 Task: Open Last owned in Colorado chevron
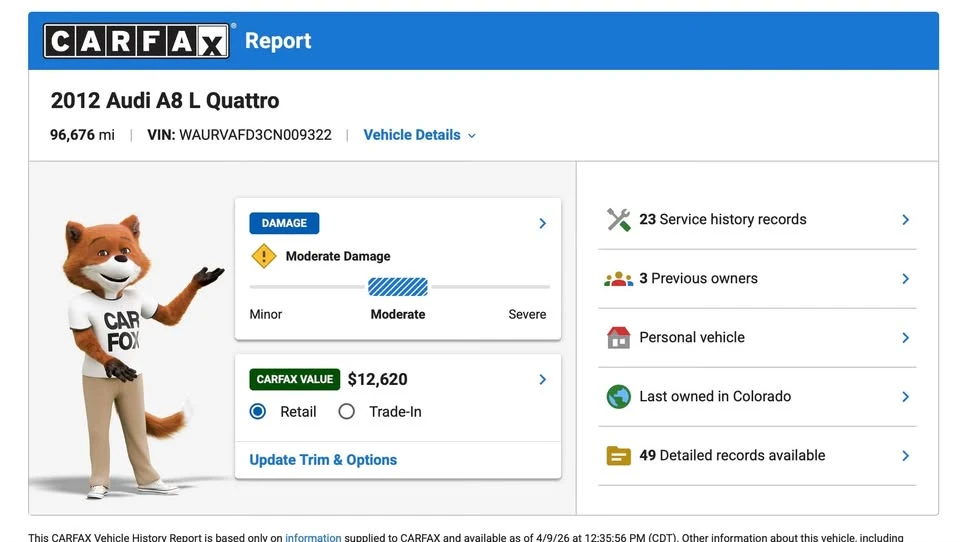(x=906, y=397)
